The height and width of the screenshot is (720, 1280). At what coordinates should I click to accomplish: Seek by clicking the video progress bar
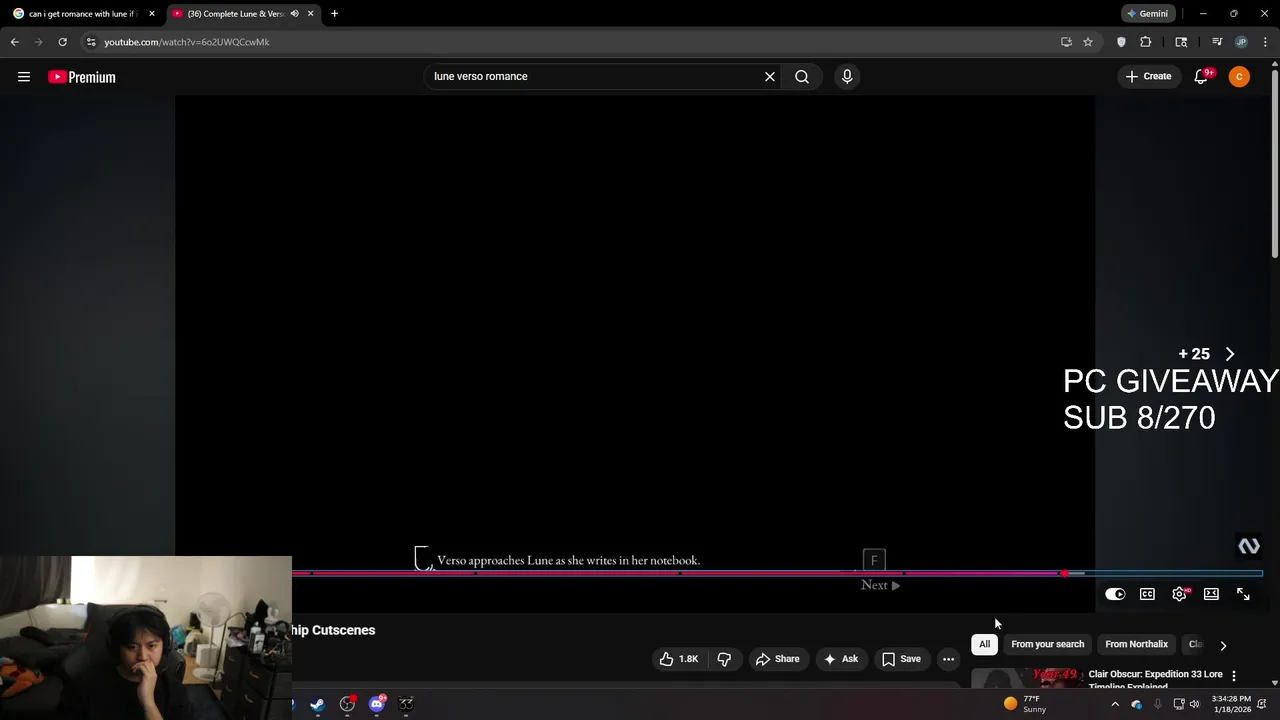coord(777,573)
